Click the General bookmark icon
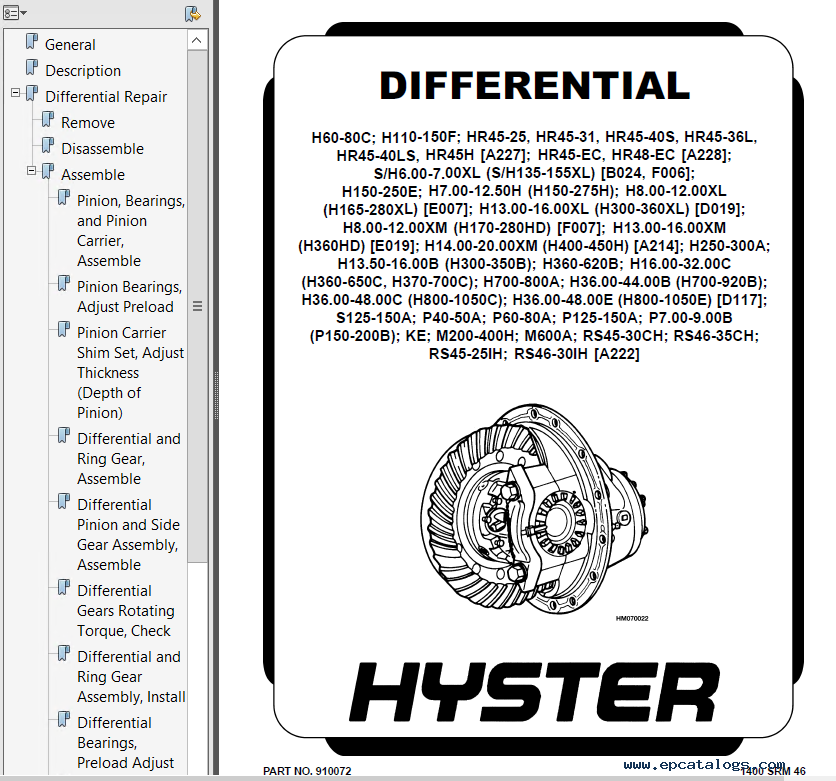 [32, 42]
